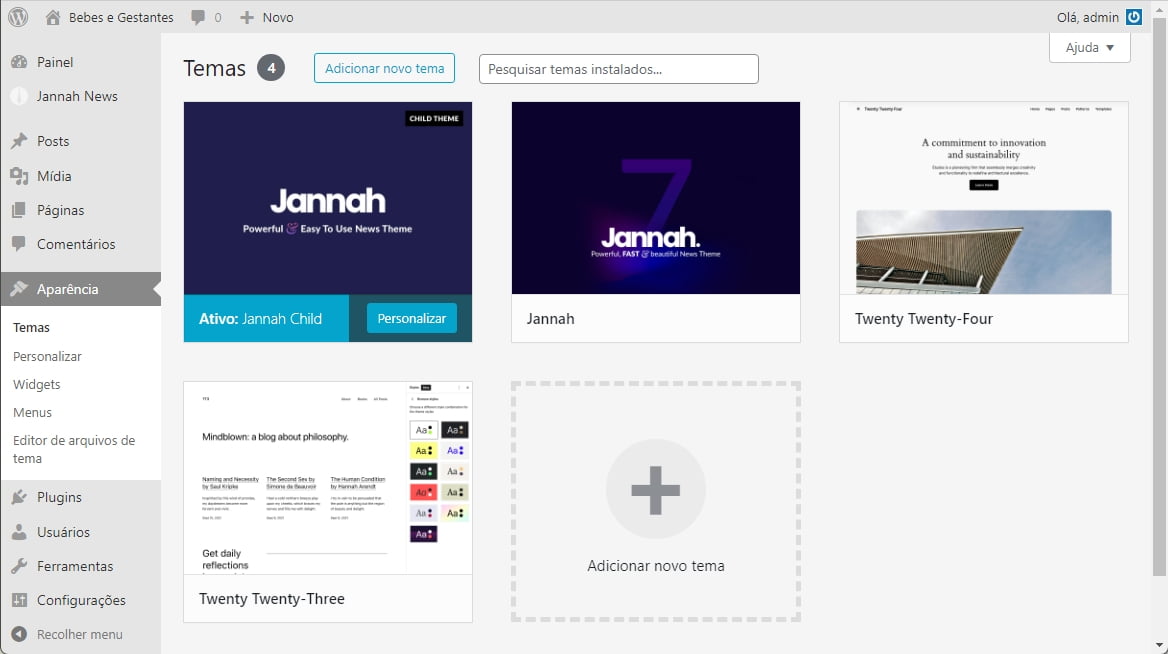The image size is (1168, 654).
Task: Open Editor de arquivos de tema
Action: coord(74,449)
